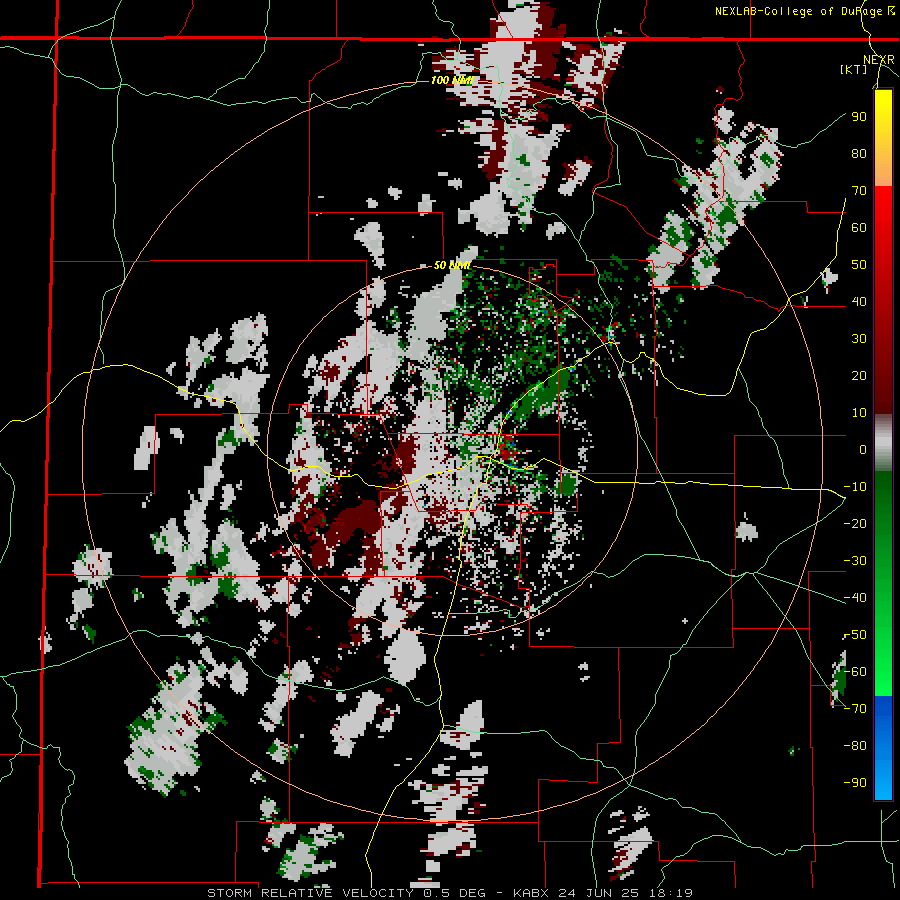Click the 0 value on velocity scale

pos(863,450)
